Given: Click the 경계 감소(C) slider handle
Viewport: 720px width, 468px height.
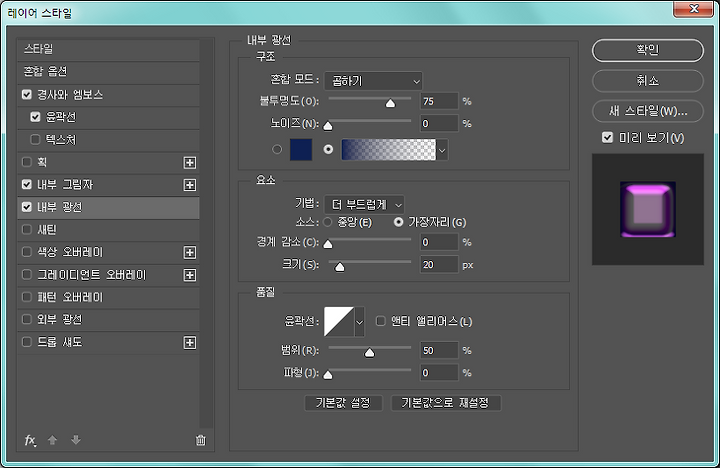Looking at the screenshot, I should pyautogui.click(x=328, y=244).
